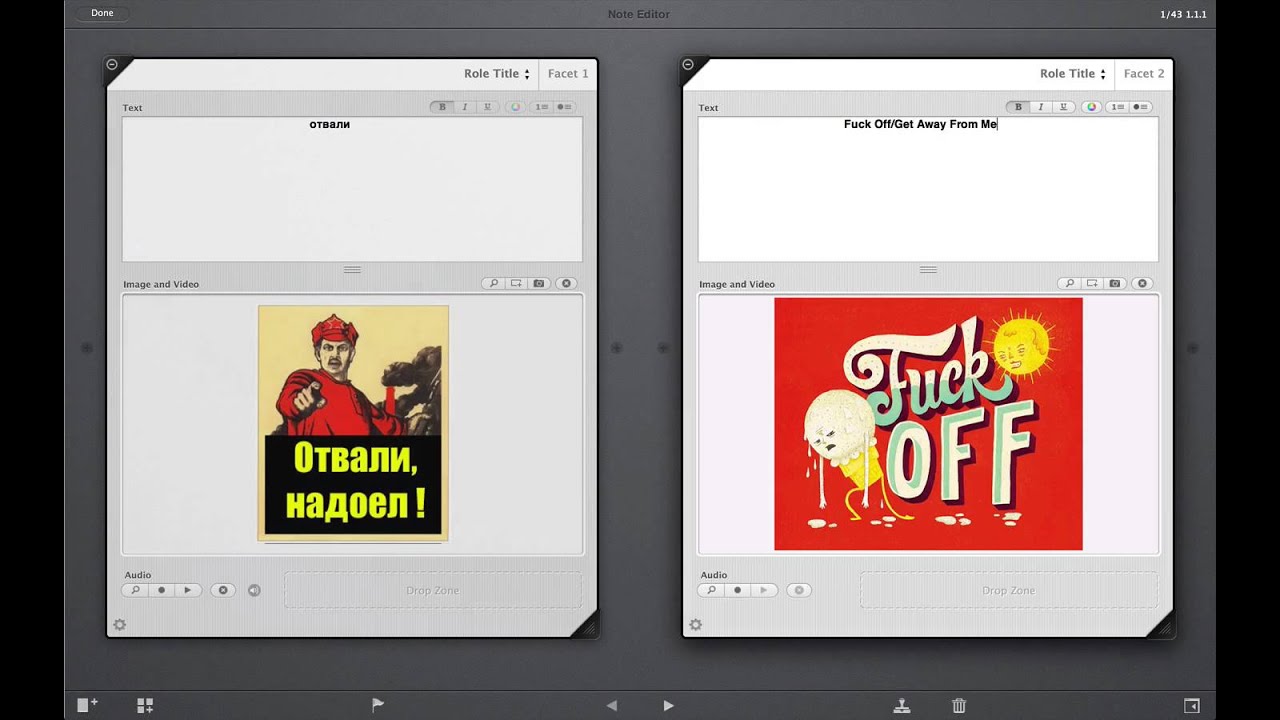Viewport: 1280px width, 720px height.
Task: Capture a camera photo for Facet 1
Action: tap(539, 284)
